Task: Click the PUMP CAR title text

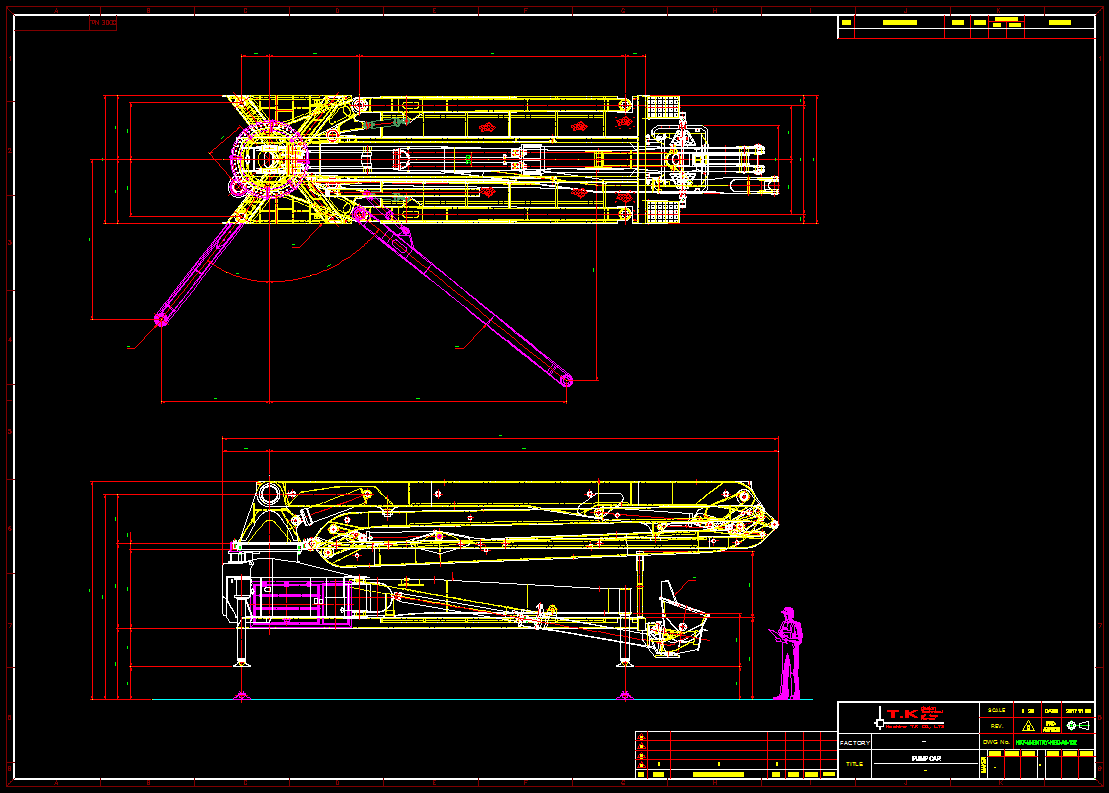Action: coord(925,759)
